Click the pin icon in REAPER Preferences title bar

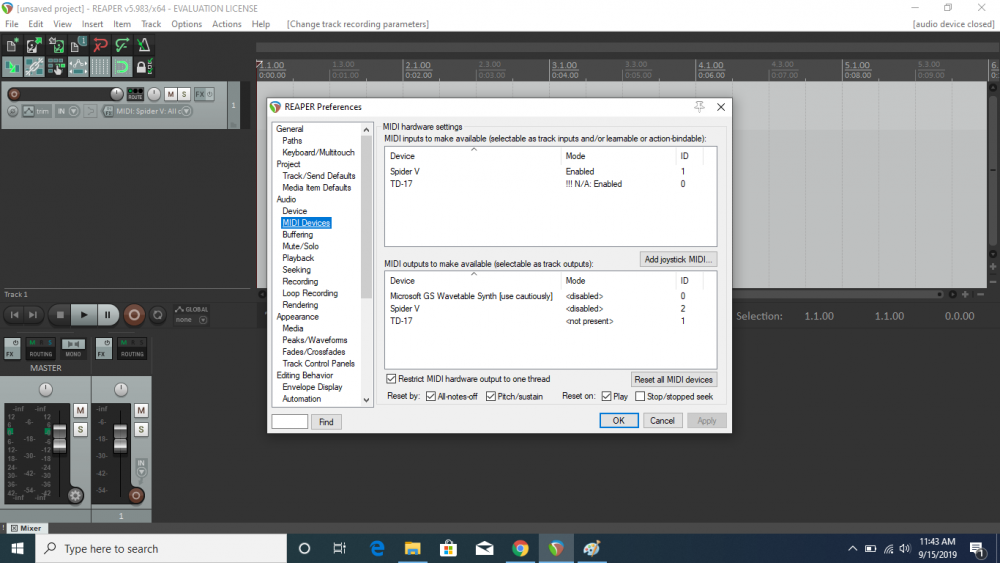[x=700, y=106]
